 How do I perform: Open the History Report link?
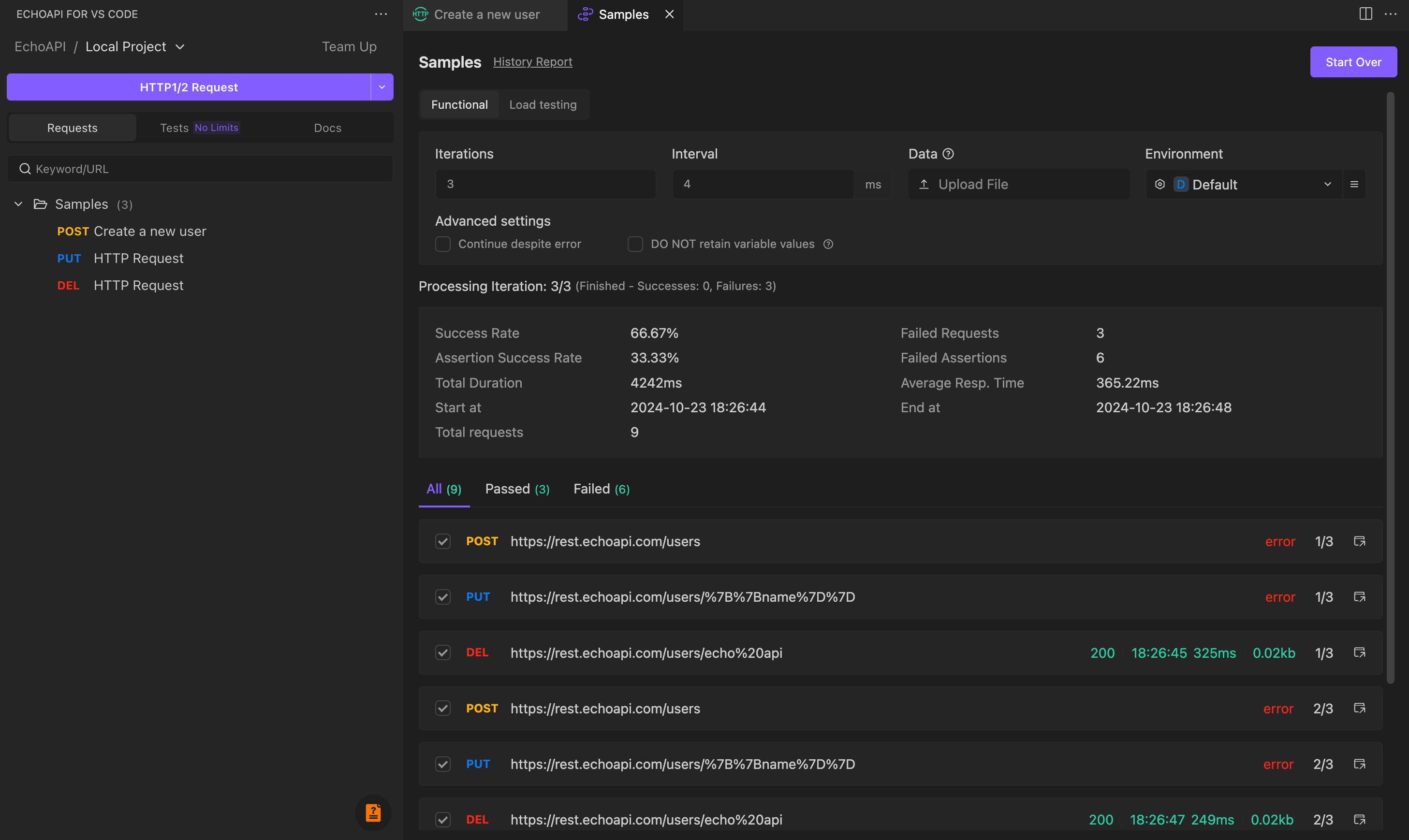coord(532,62)
